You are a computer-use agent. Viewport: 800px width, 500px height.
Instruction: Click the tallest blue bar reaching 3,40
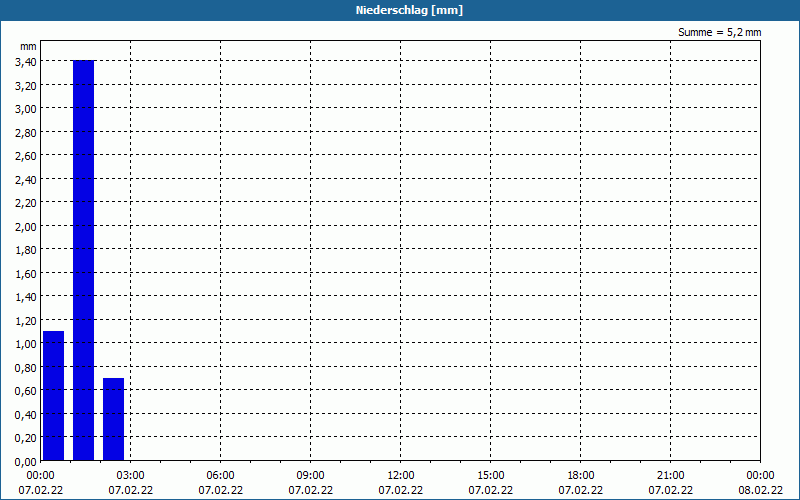84,260
